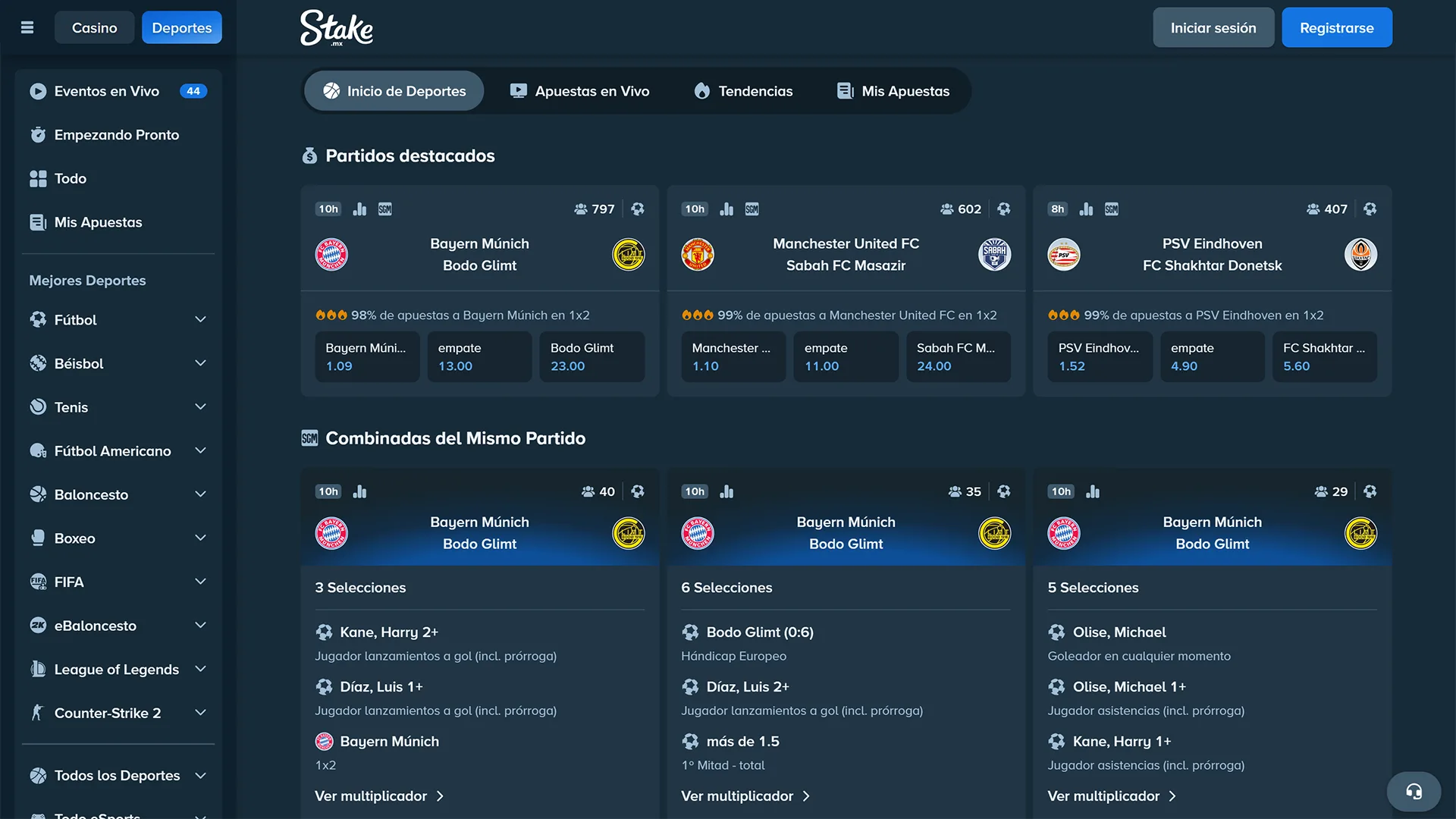This screenshot has height=819, width=1456.
Task: Open live support headset icon
Action: click(x=1414, y=792)
